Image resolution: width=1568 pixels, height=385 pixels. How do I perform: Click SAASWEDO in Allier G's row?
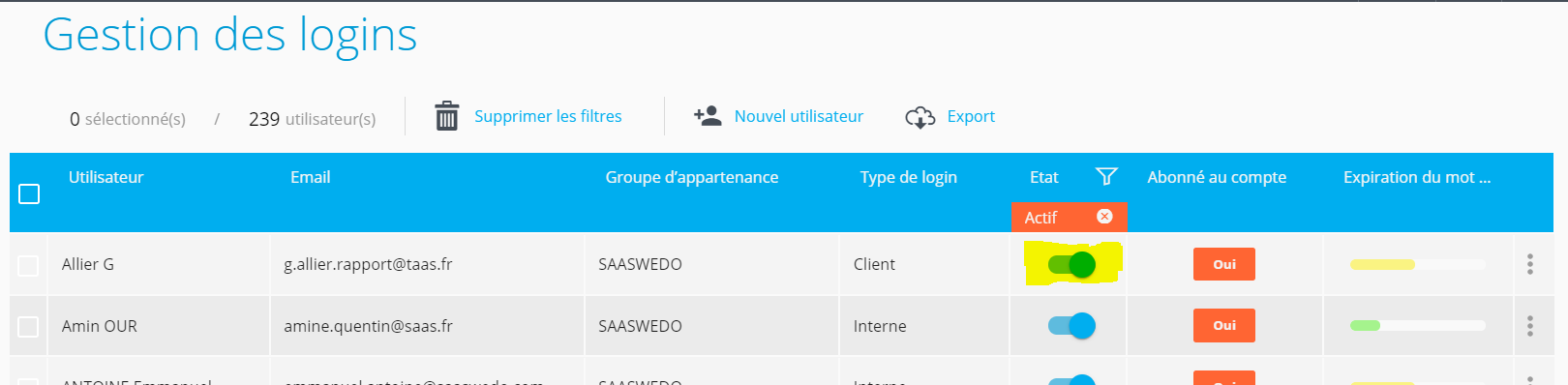pyautogui.click(x=640, y=264)
